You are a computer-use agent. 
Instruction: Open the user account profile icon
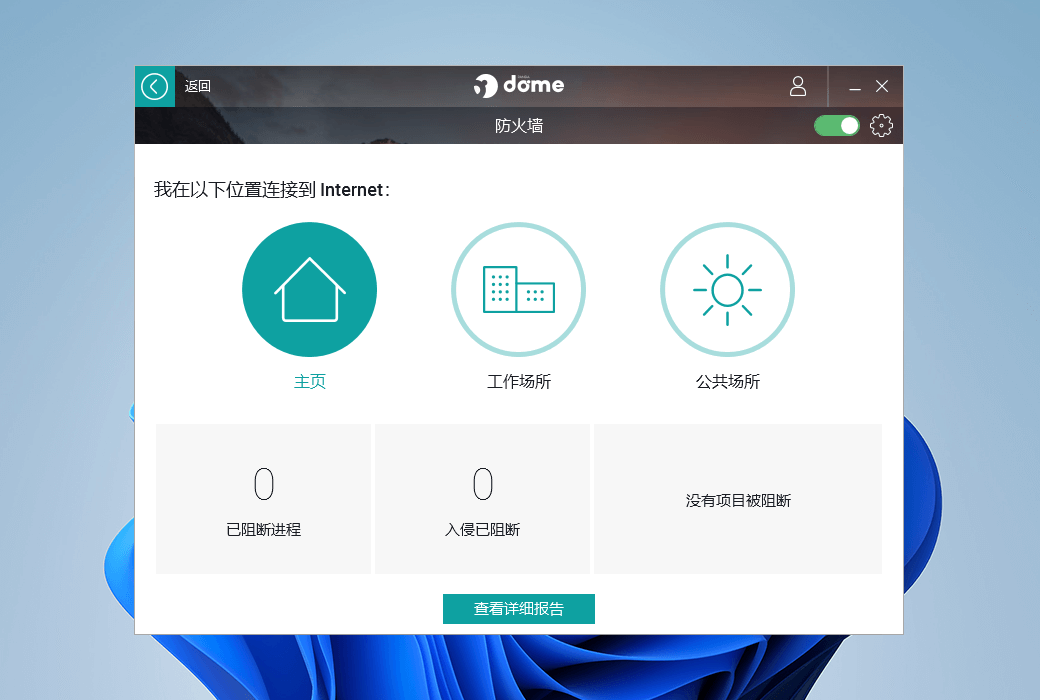pyautogui.click(x=798, y=87)
